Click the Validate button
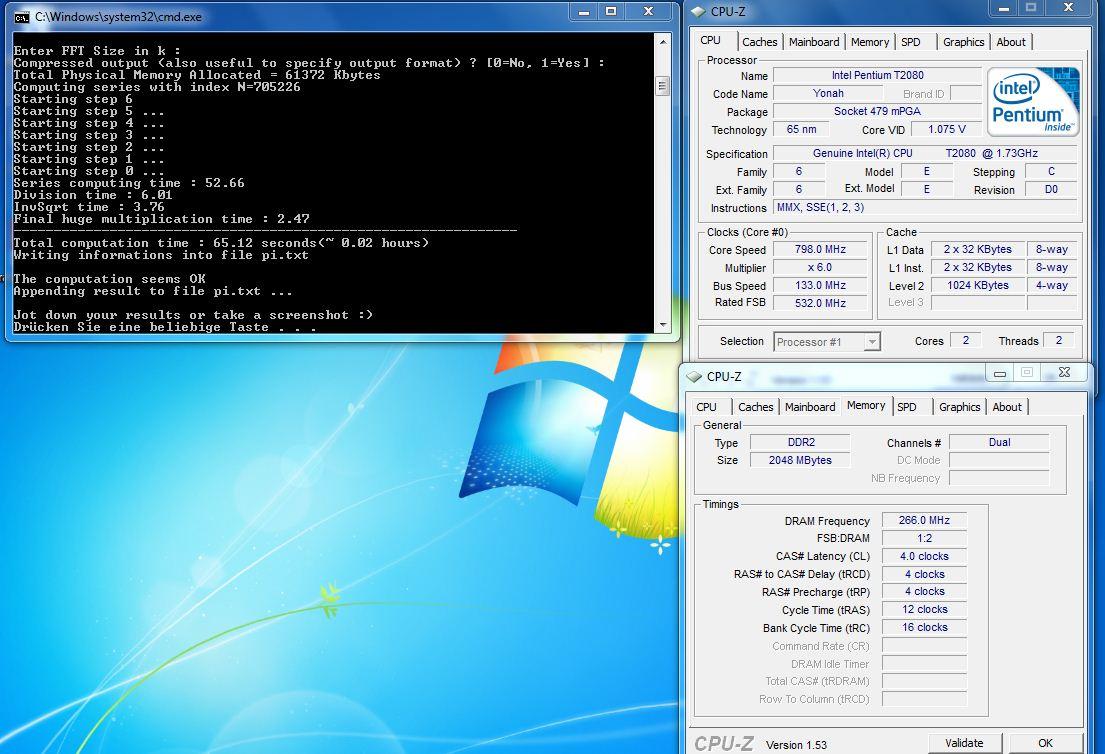This screenshot has width=1105, height=754. pyautogui.click(x=963, y=743)
